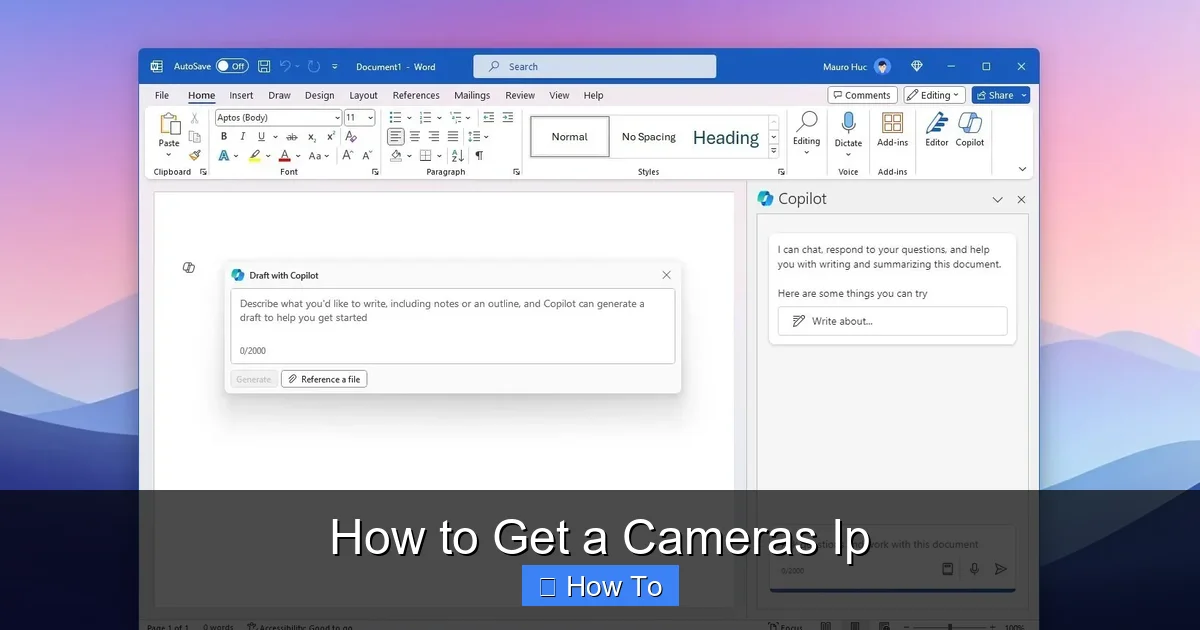This screenshot has height=630, width=1200.
Task: Click Write about... suggestion
Action: [892, 321]
